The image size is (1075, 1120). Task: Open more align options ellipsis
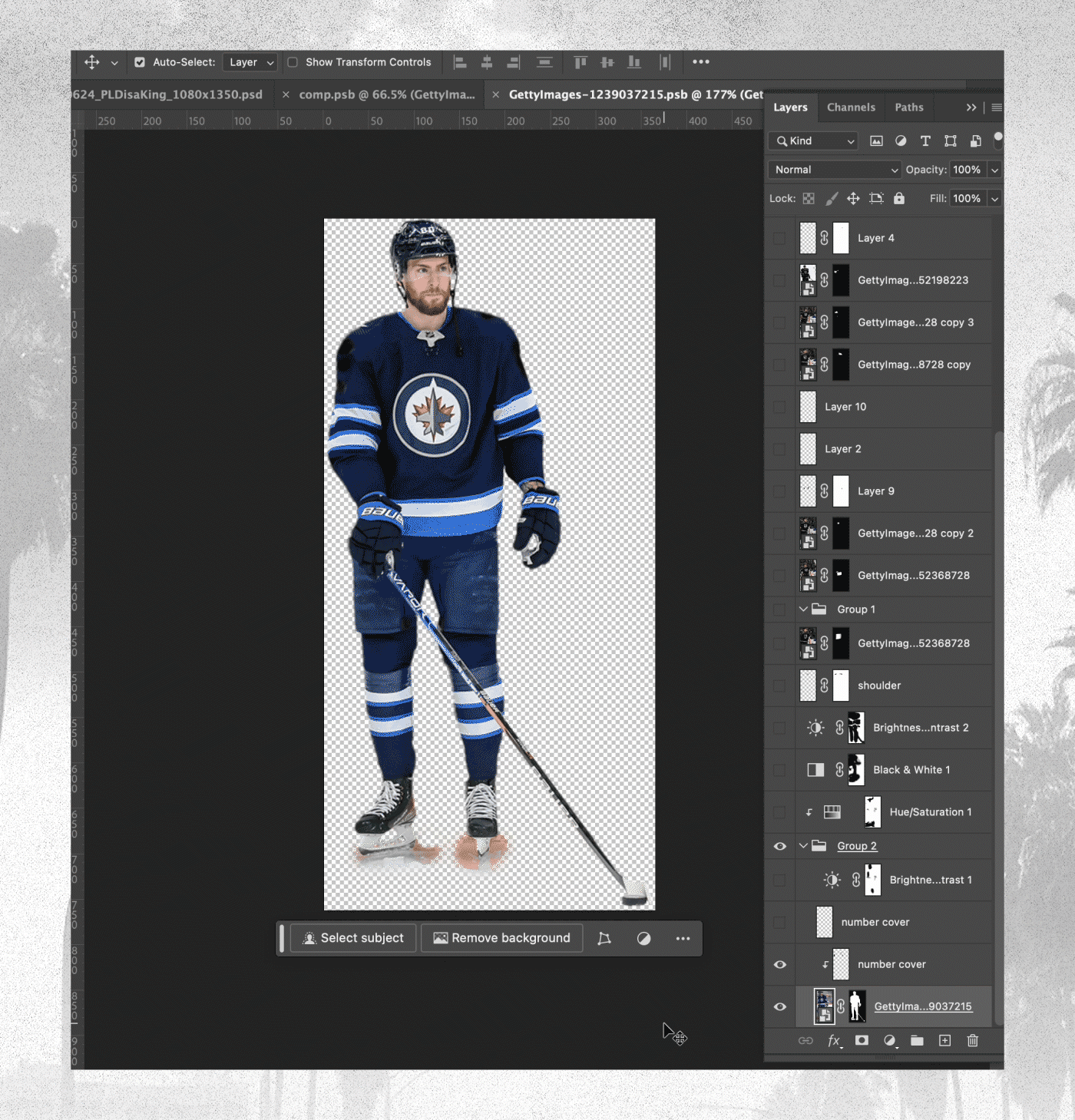pyautogui.click(x=701, y=62)
